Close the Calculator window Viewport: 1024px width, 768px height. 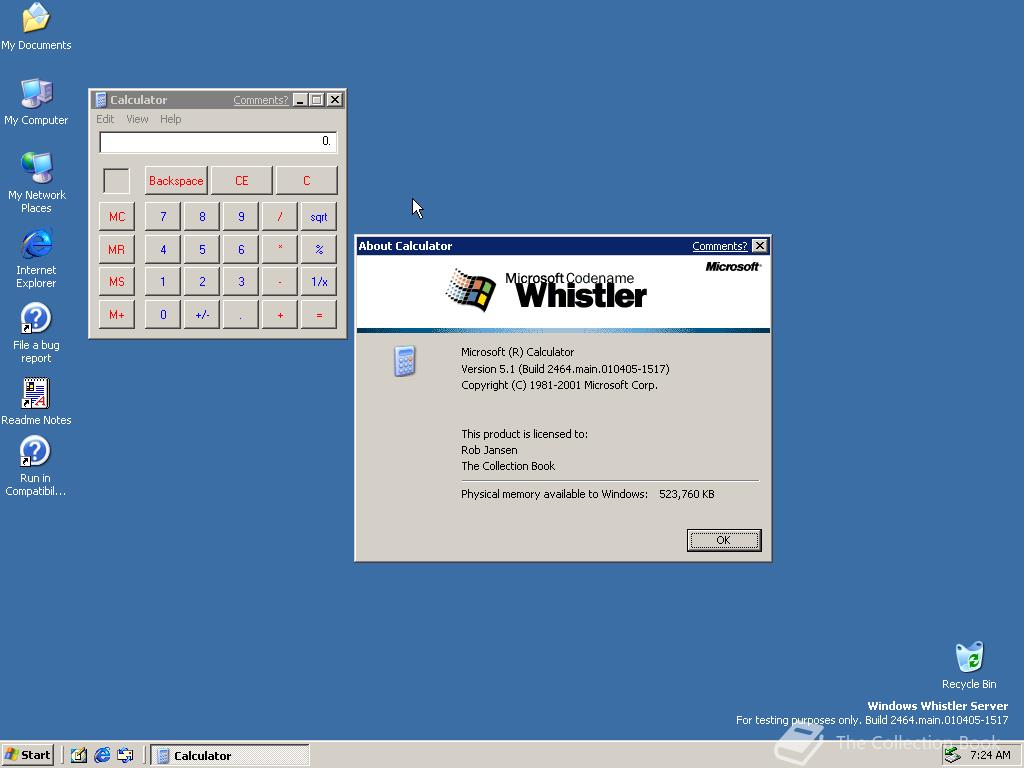334,100
